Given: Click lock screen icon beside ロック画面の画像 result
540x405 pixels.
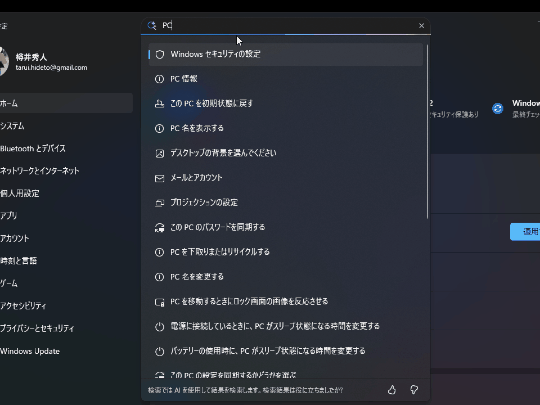Looking at the screenshot, I should coord(159,302).
